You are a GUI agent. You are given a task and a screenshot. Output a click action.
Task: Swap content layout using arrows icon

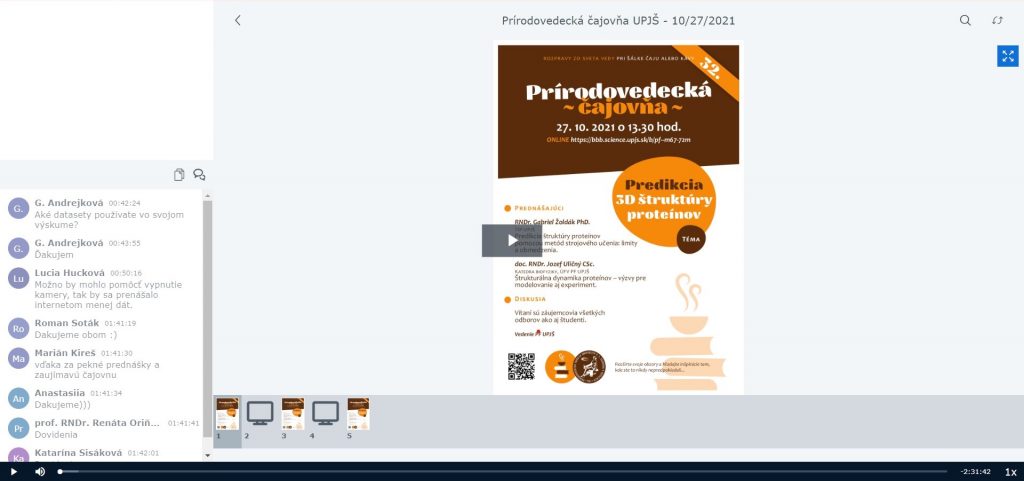997,20
